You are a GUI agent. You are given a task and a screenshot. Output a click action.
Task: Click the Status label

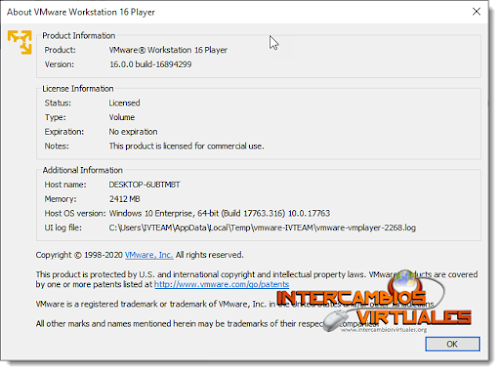58,103
